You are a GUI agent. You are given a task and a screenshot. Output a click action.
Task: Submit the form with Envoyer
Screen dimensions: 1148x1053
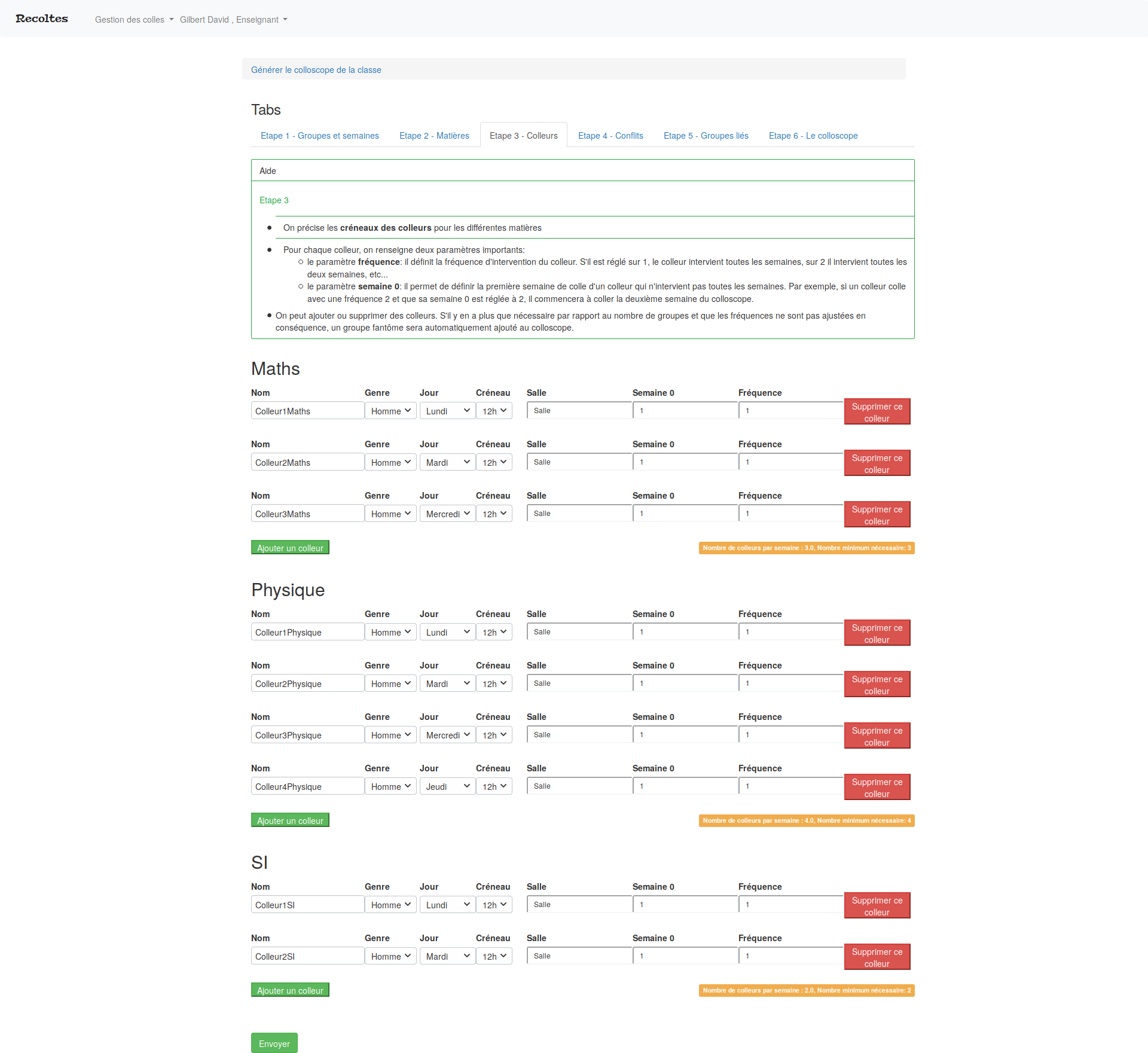pyautogui.click(x=274, y=1043)
